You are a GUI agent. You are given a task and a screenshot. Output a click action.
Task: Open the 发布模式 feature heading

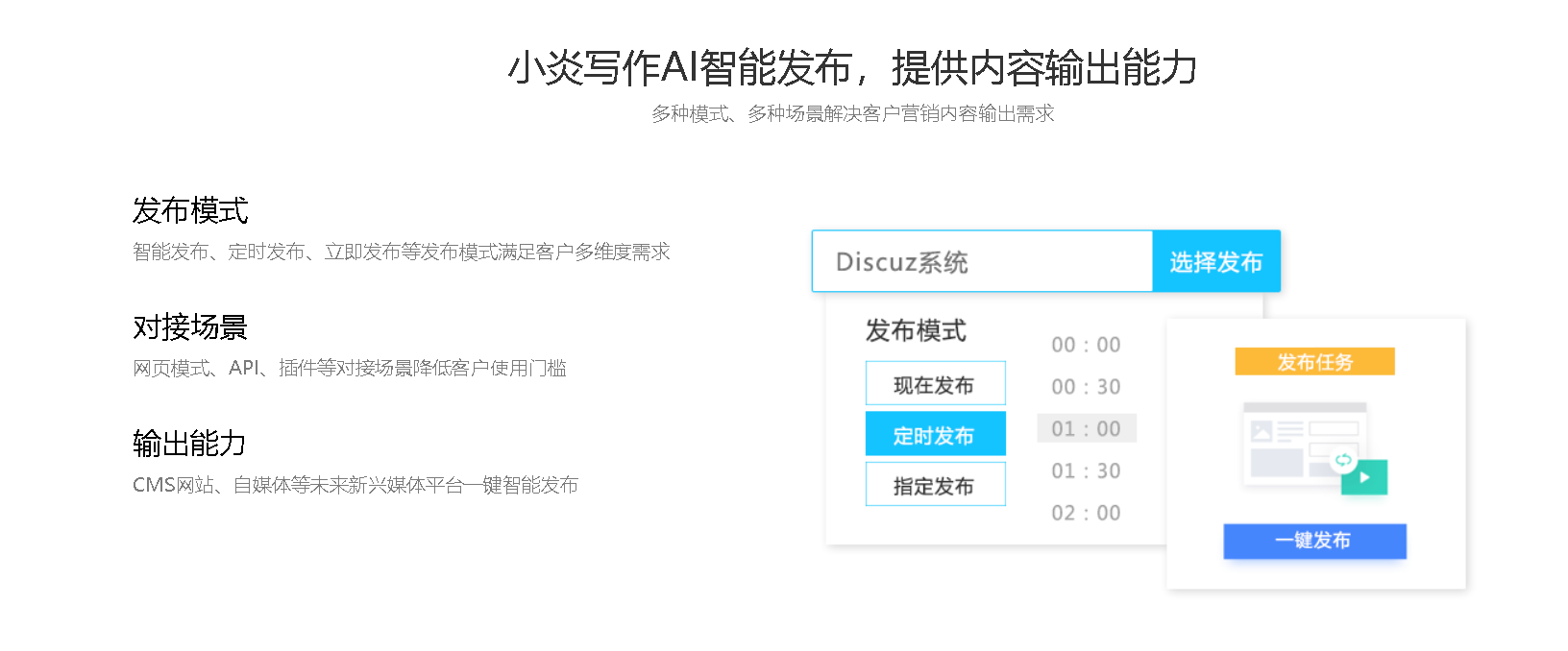pos(190,210)
